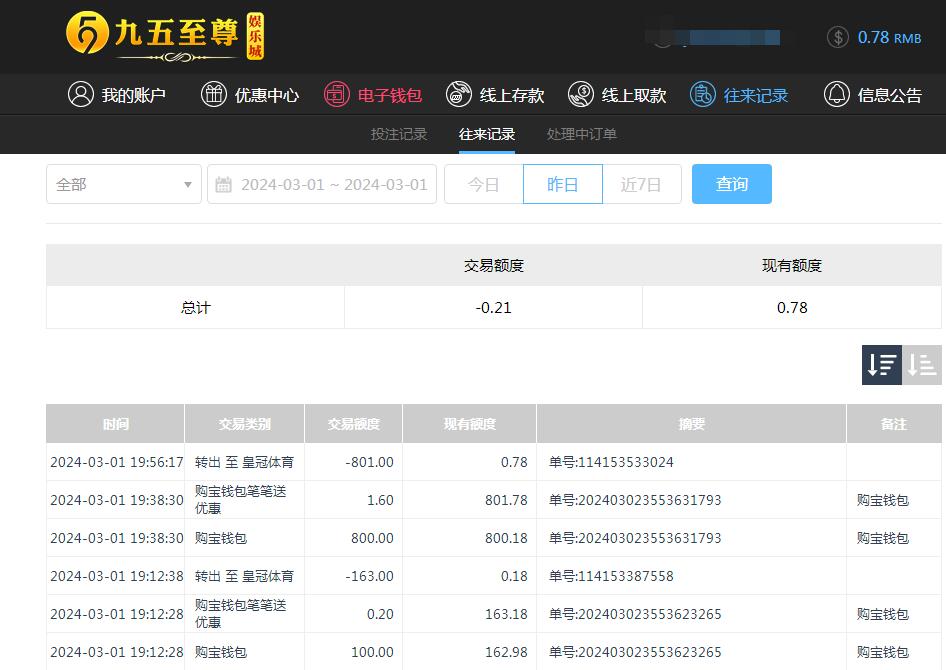The image size is (946, 670).
Task: Click the 优惠中心 gift icon
Action: click(x=214, y=95)
